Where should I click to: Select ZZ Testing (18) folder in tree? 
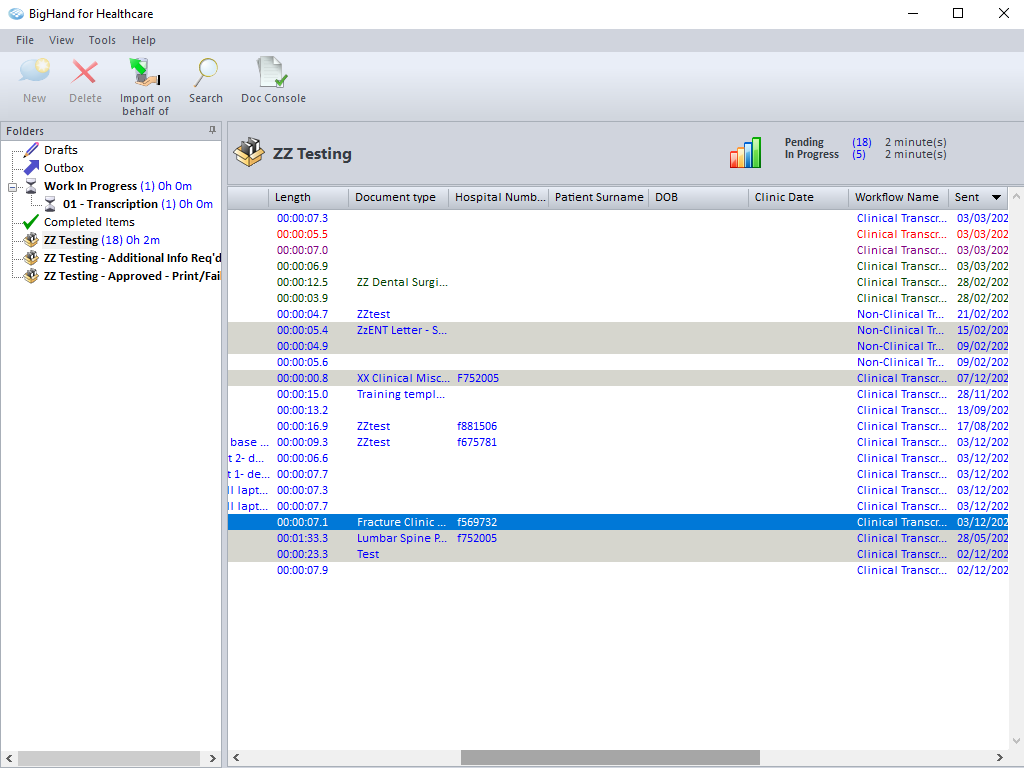click(x=101, y=240)
